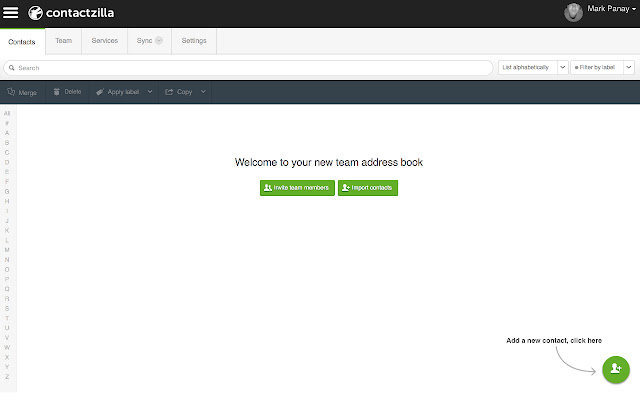Expand the Filter by label chevron
640x400 pixels.
point(629,67)
